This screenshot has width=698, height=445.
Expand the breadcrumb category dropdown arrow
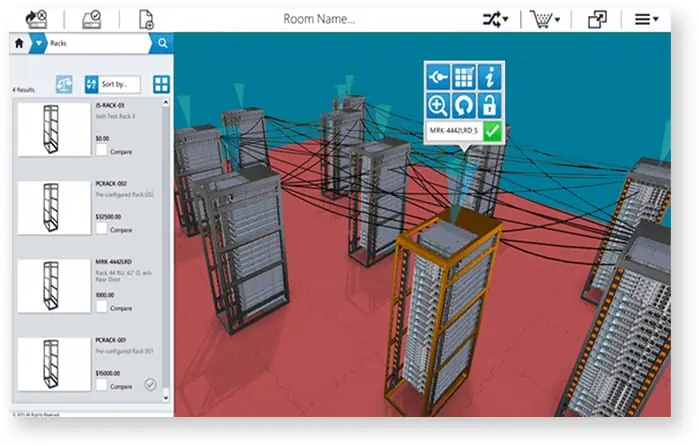click(39, 43)
